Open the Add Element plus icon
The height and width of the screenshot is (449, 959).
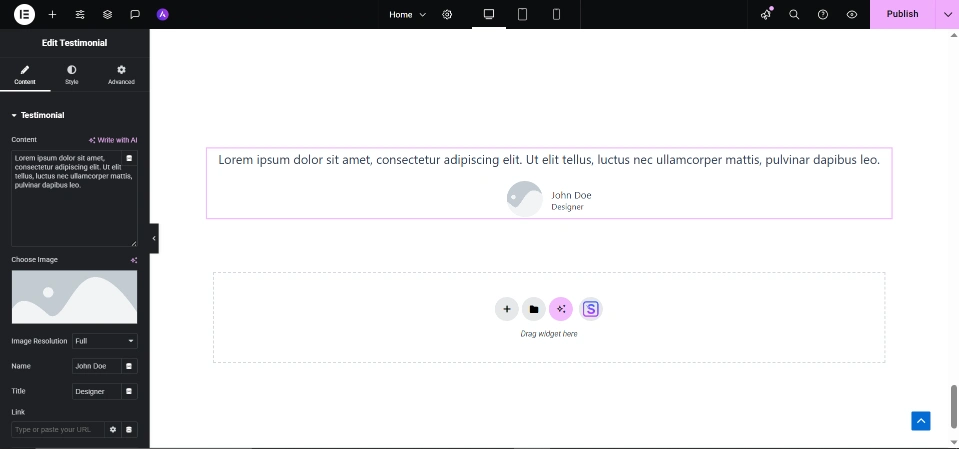pos(53,14)
